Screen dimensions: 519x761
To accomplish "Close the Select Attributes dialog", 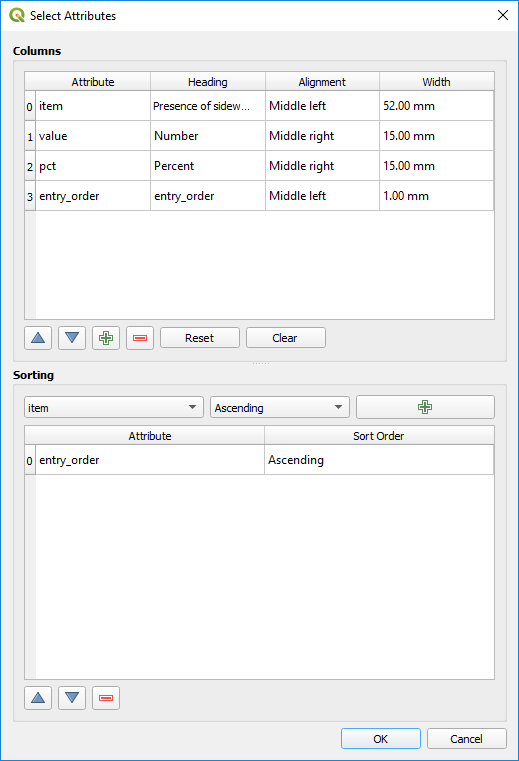I will point(503,16).
